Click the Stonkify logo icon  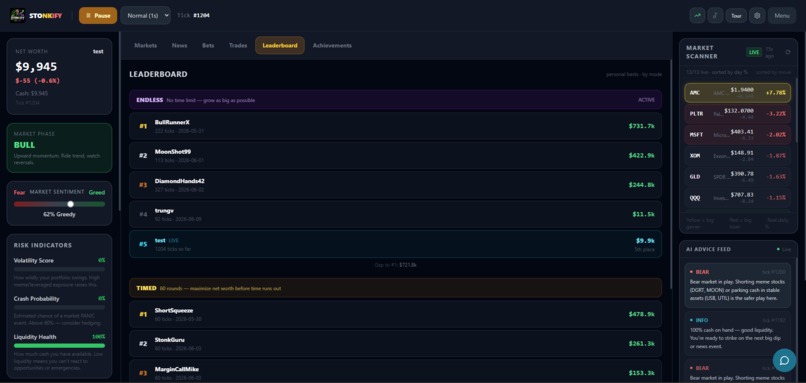17,15
